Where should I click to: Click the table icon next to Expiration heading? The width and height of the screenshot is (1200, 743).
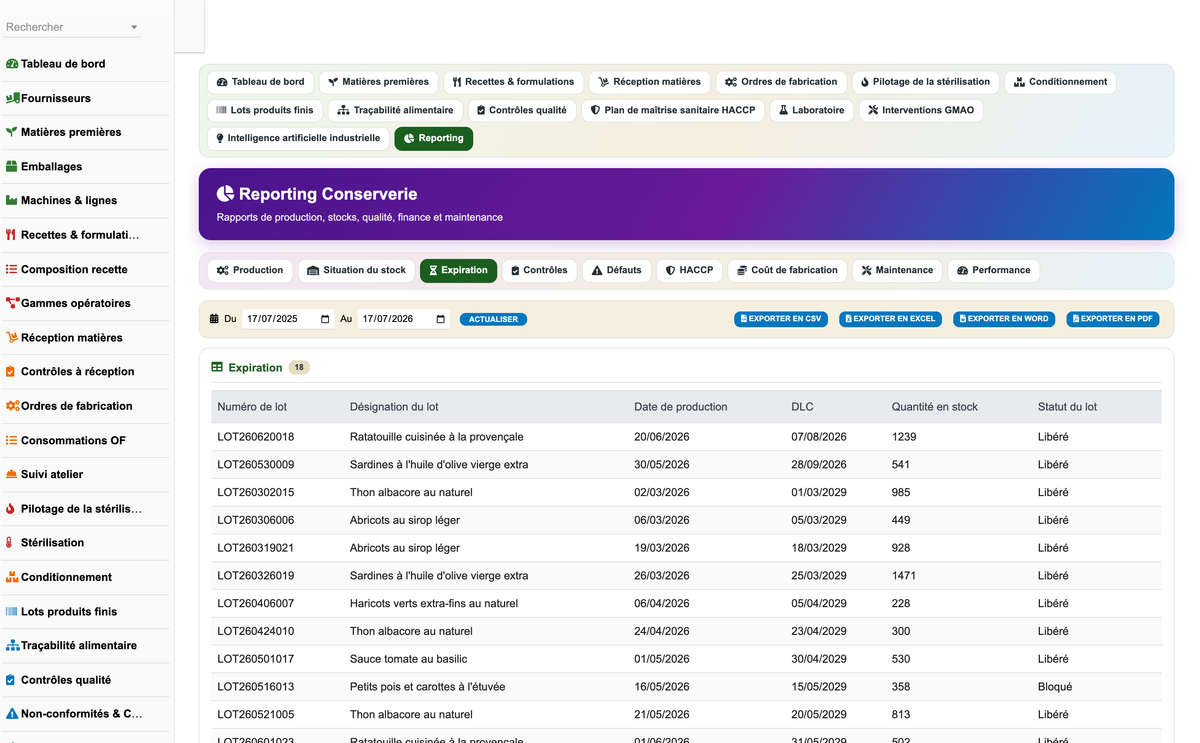click(x=217, y=368)
